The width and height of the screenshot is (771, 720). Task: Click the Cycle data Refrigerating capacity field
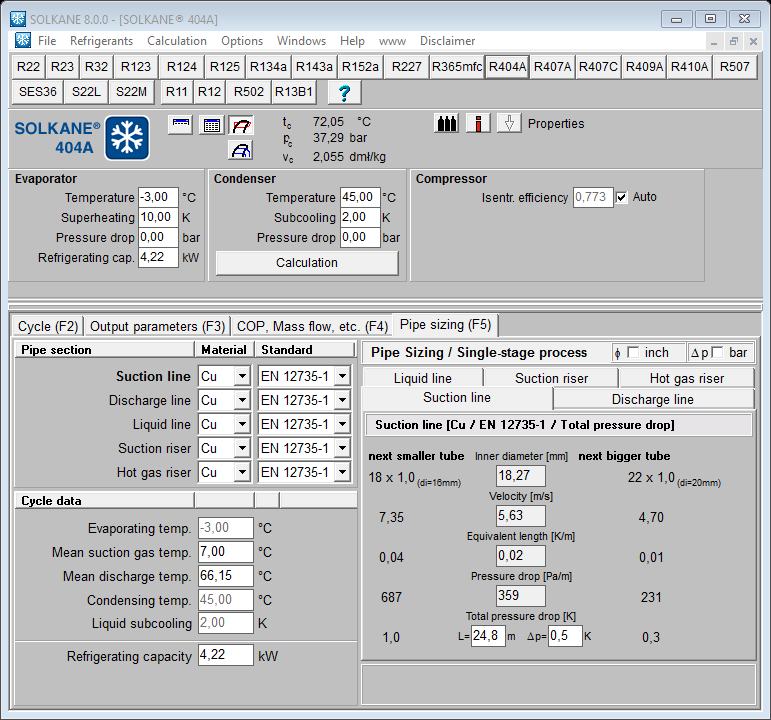(x=226, y=655)
